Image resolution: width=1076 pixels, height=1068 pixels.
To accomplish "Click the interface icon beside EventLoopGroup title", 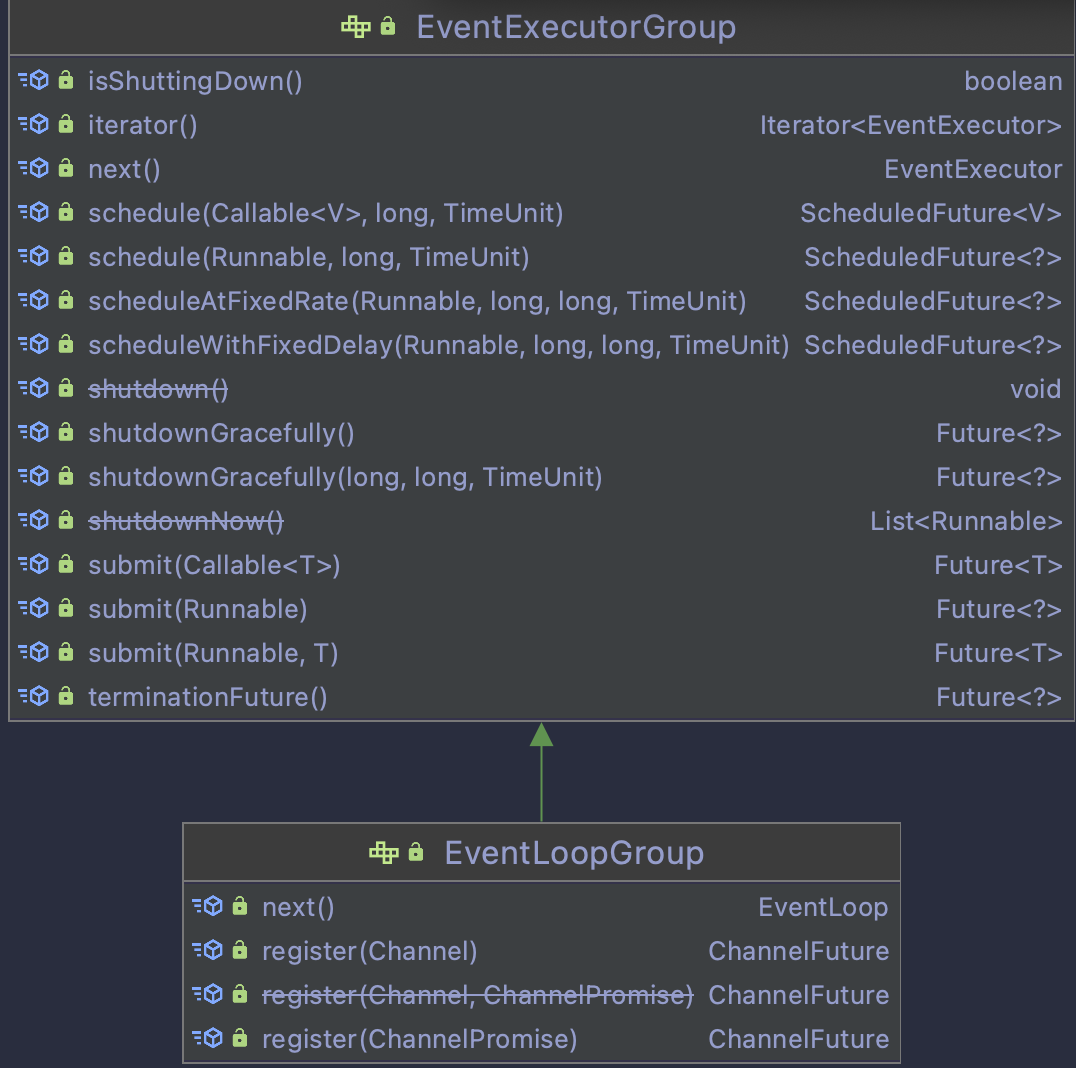I will (x=384, y=852).
